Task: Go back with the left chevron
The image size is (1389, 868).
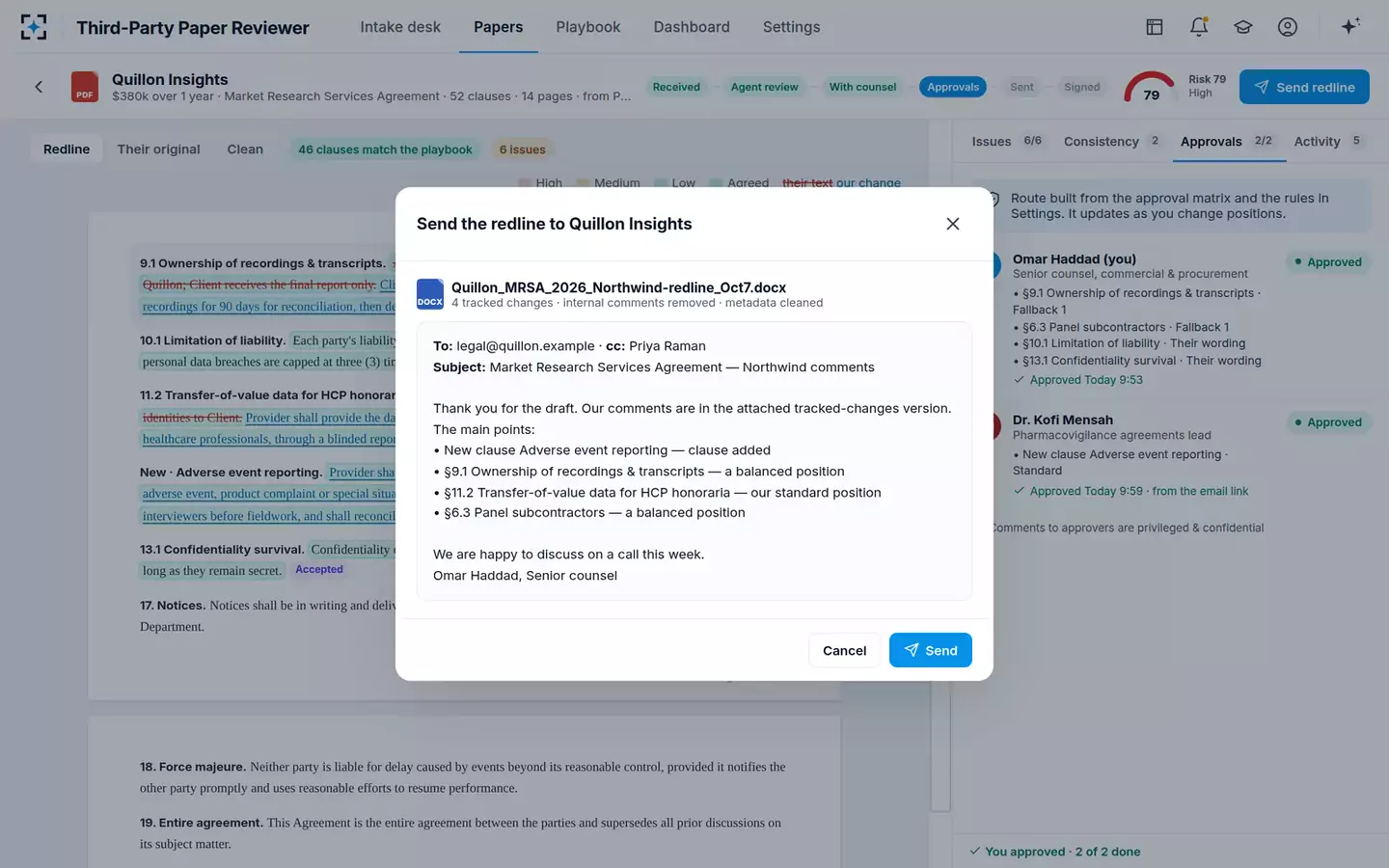Action: pos(39,87)
